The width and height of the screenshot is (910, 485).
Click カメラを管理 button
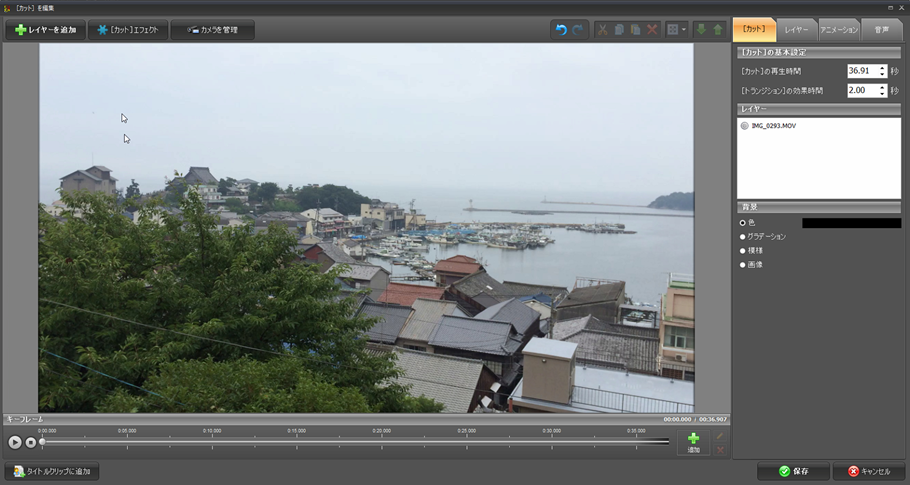click(212, 30)
